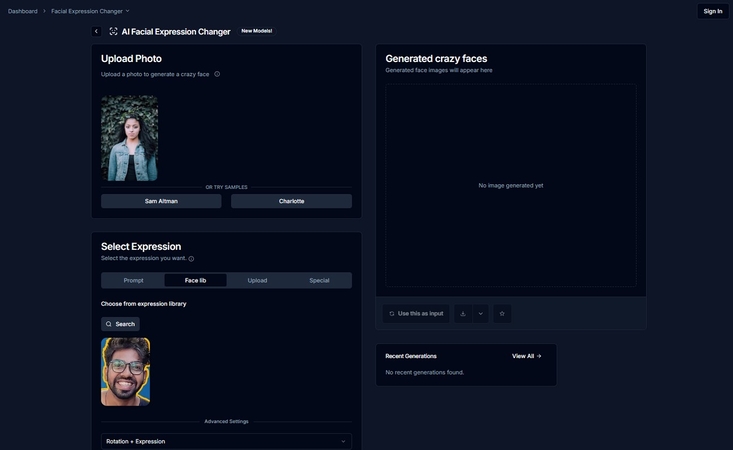Click the info icon beside the upload hint
The width and height of the screenshot is (733, 450).
coord(217,74)
